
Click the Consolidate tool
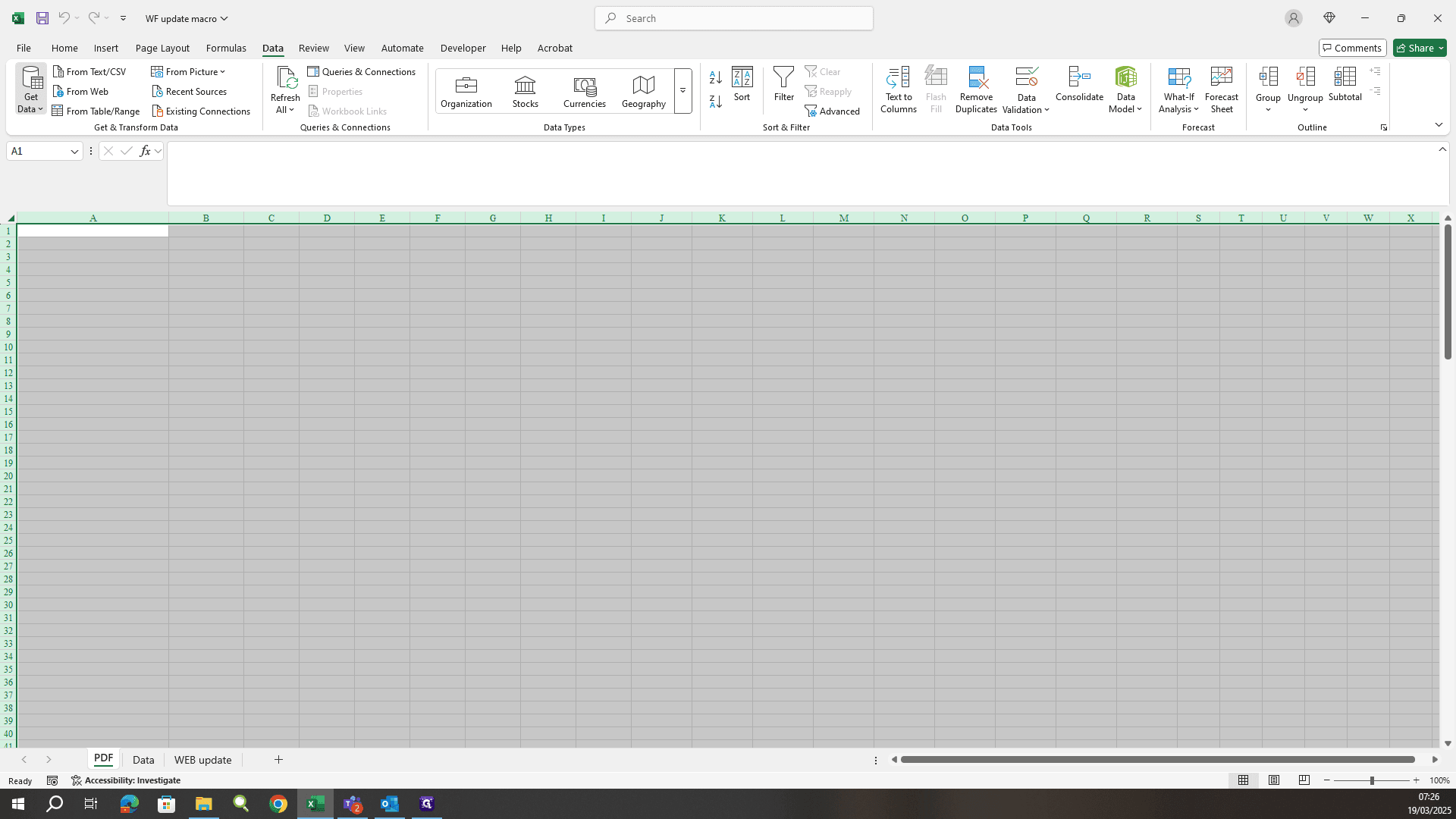pyautogui.click(x=1079, y=84)
